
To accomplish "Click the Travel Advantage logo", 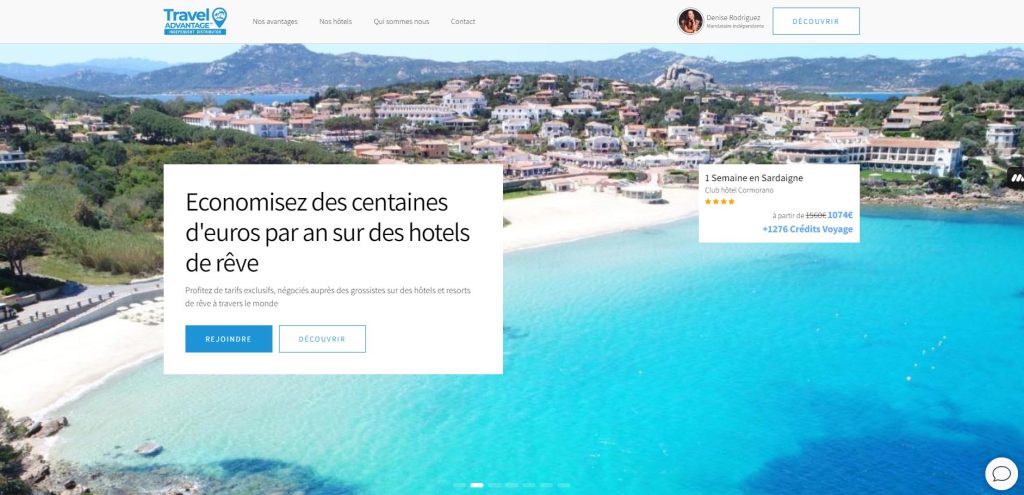I will (195, 21).
